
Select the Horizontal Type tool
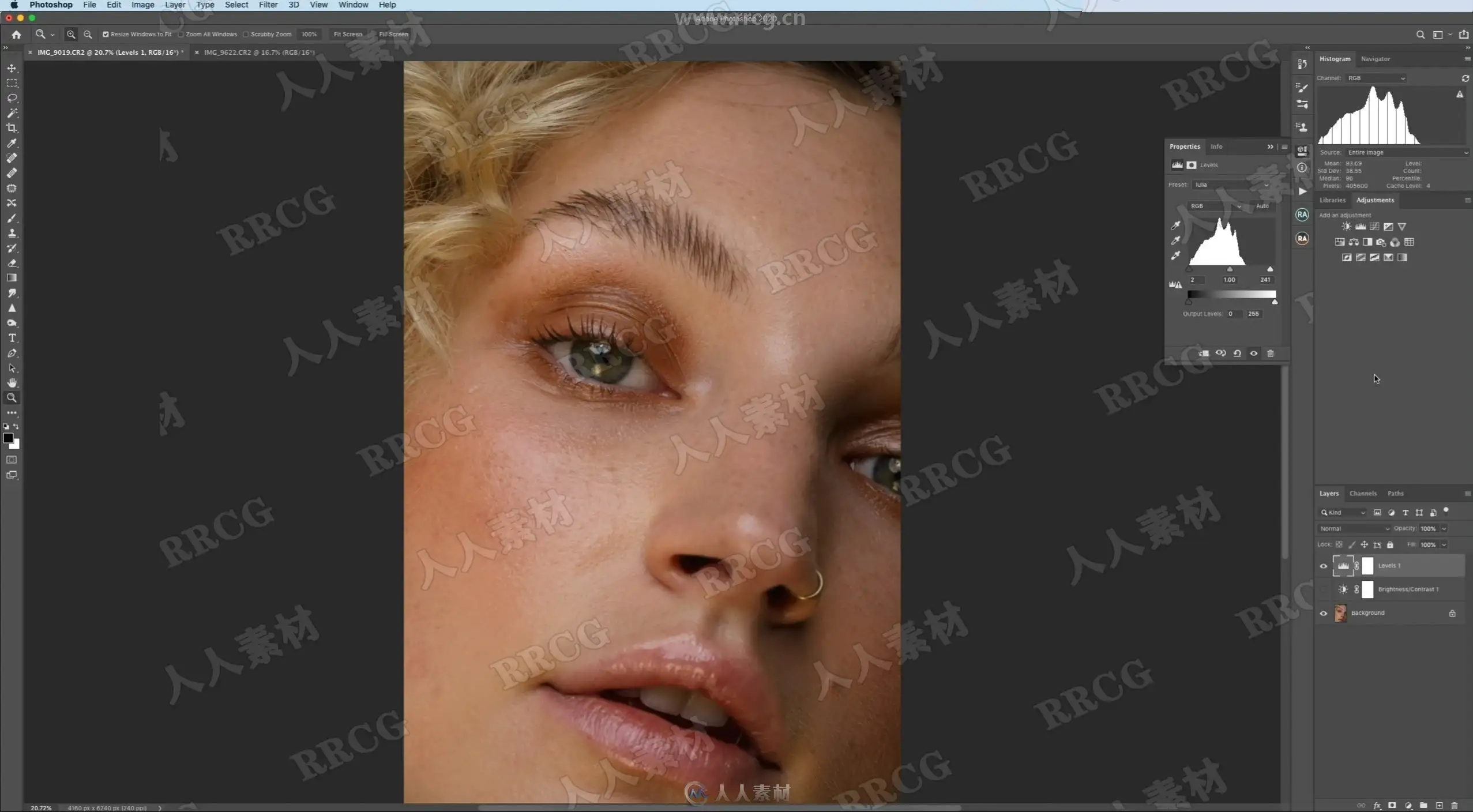click(x=12, y=338)
